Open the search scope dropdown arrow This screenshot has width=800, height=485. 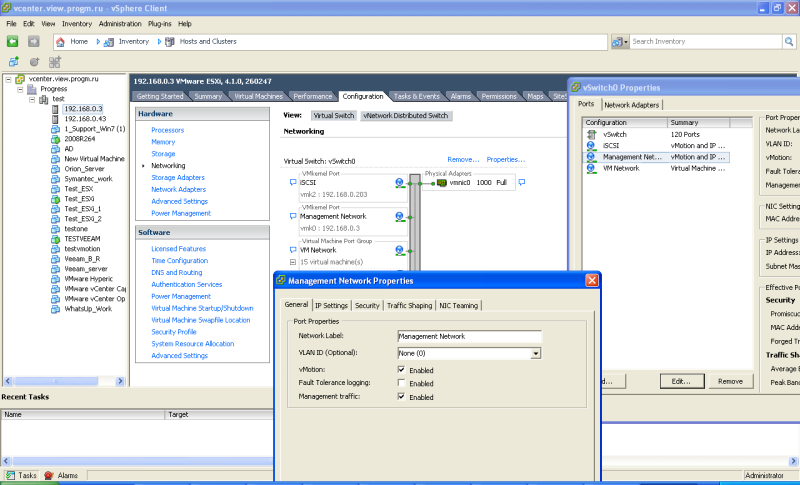coord(627,42)
